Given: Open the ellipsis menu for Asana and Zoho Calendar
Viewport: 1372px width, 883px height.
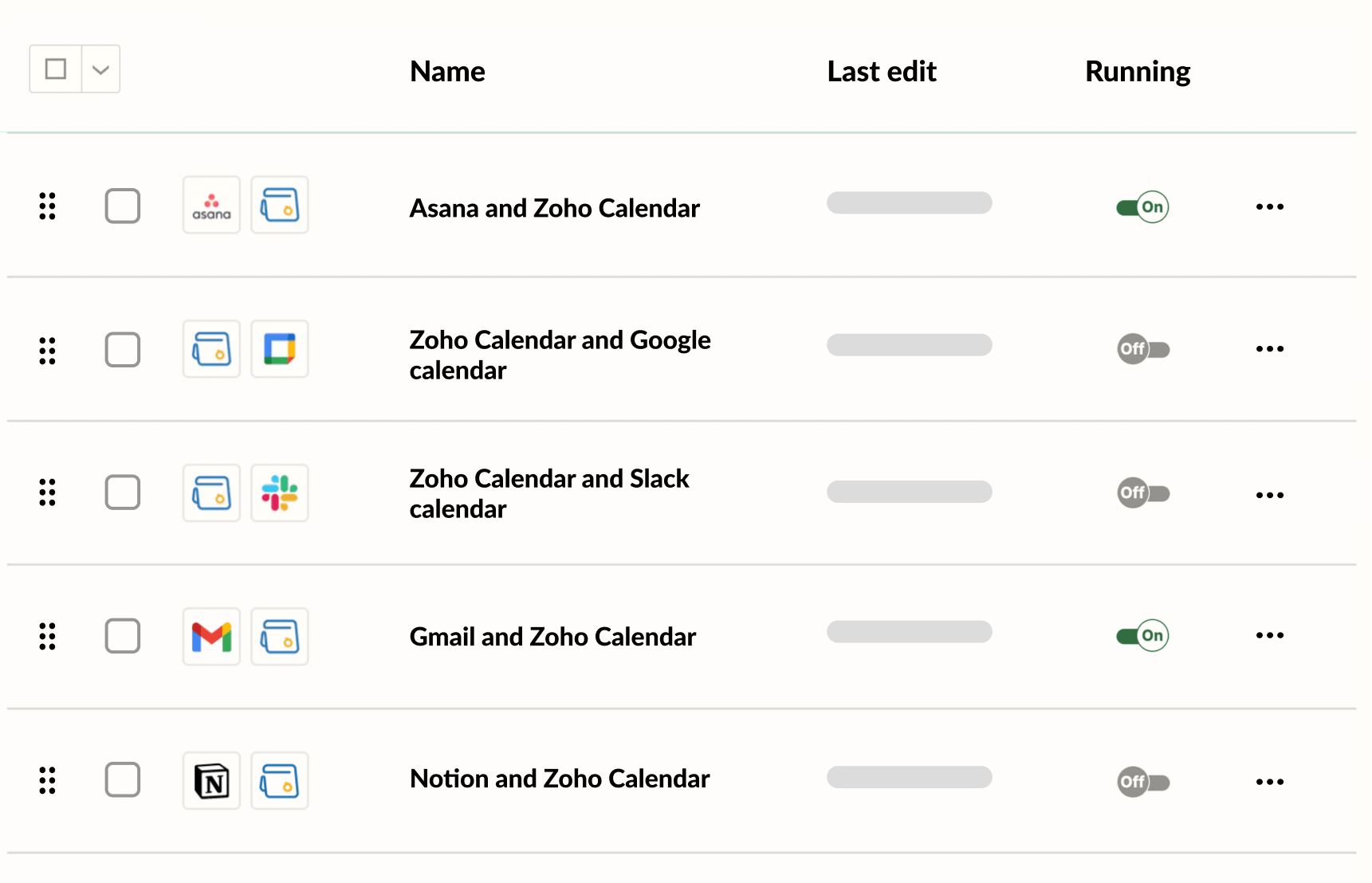Looking at the screenshot, I should click(1269, 206).
